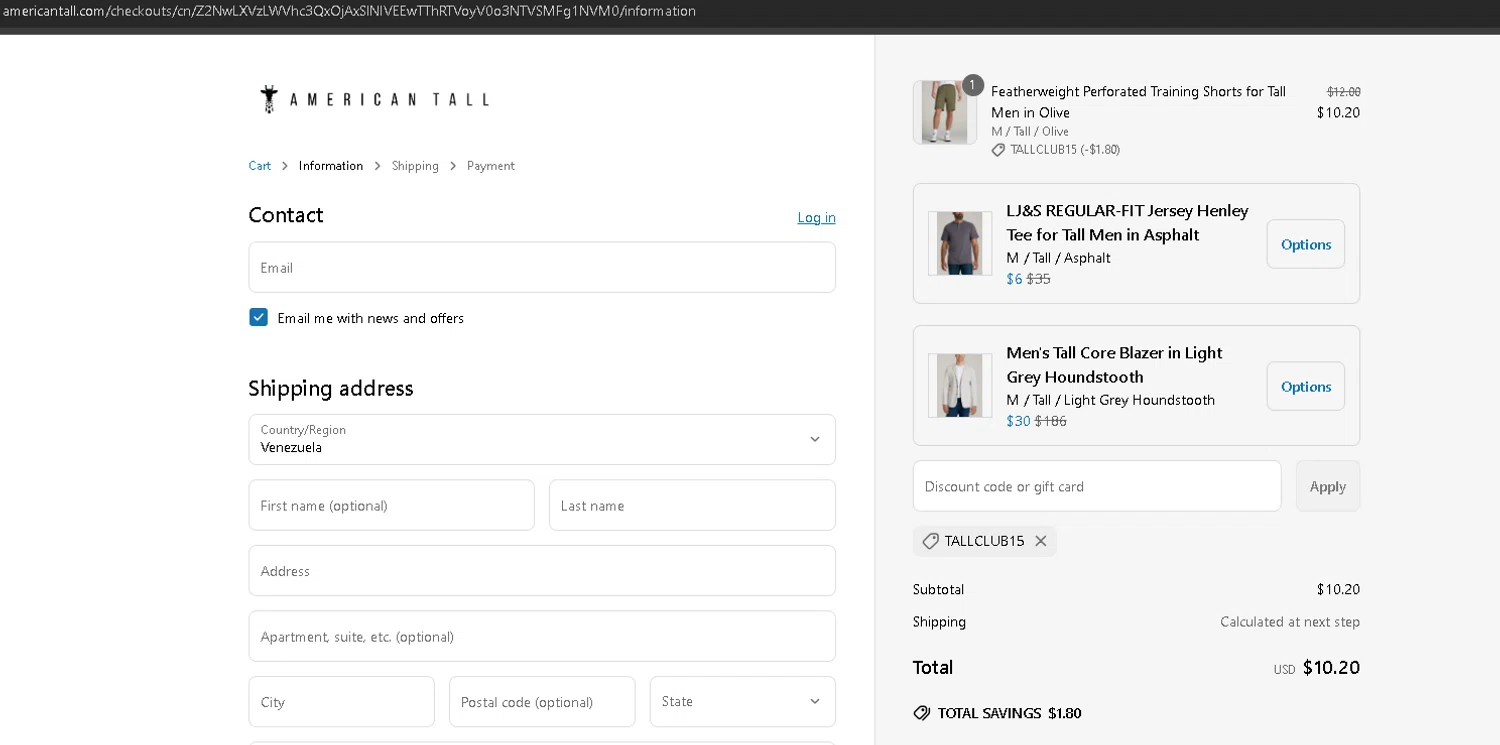Click the Olive training shorts thumbnail
The height and width of the screenshot is (745, 1500).
(945, 112)
